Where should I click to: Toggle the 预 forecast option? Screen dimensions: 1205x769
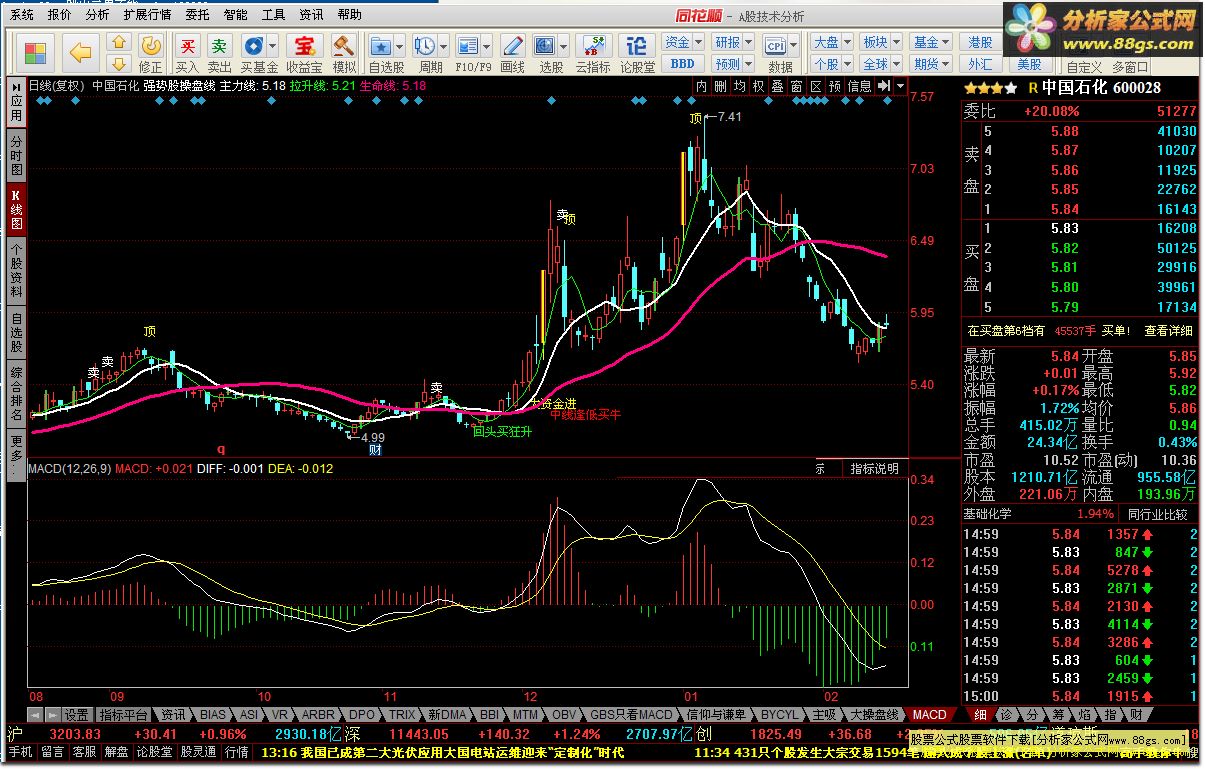834,87
